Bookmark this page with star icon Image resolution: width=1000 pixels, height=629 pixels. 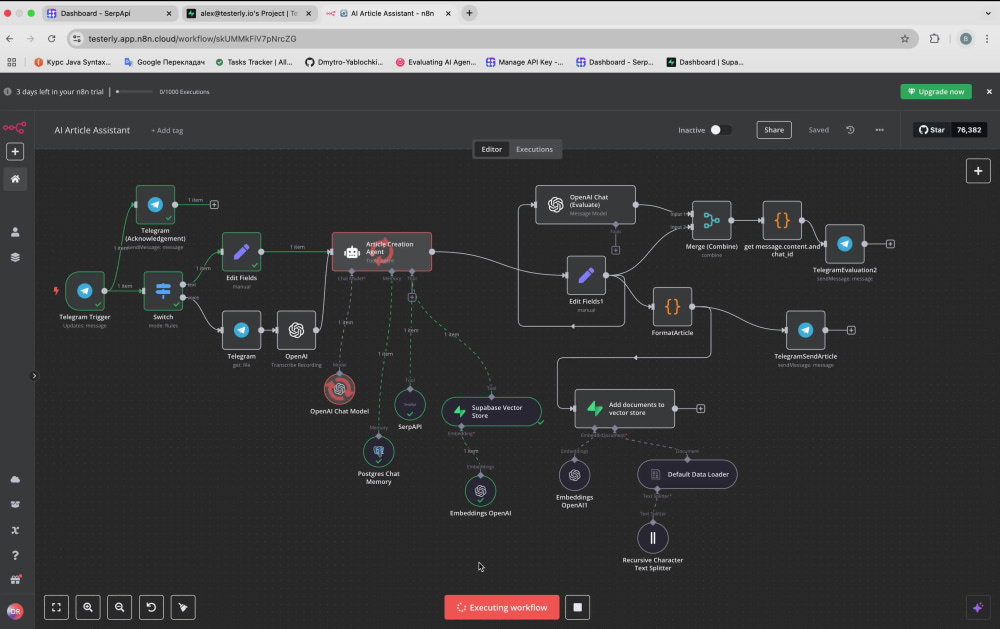(x=904, y=39)
